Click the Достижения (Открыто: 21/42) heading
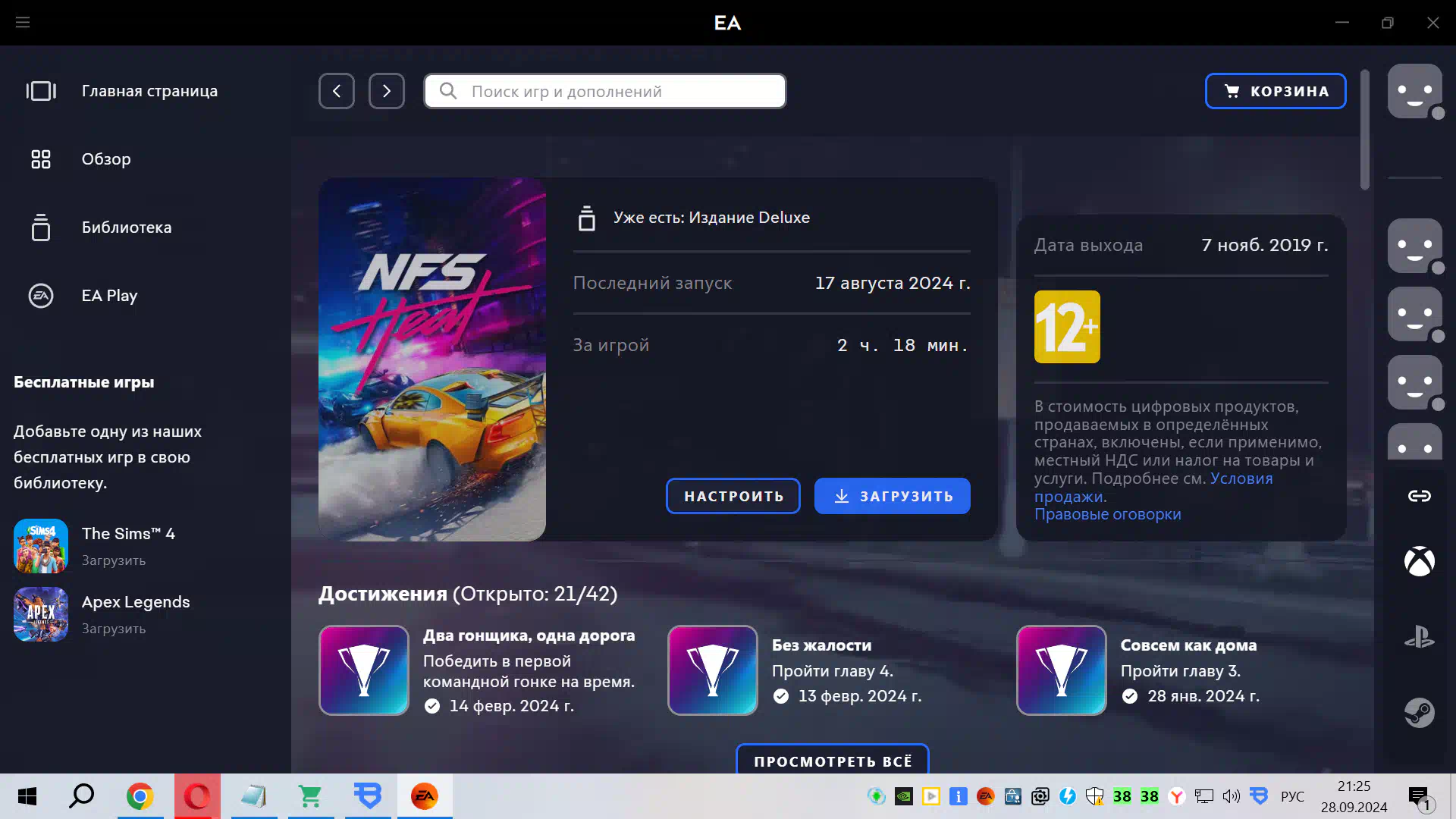This screenshot has width=1456, height=819. pos(468,594)
